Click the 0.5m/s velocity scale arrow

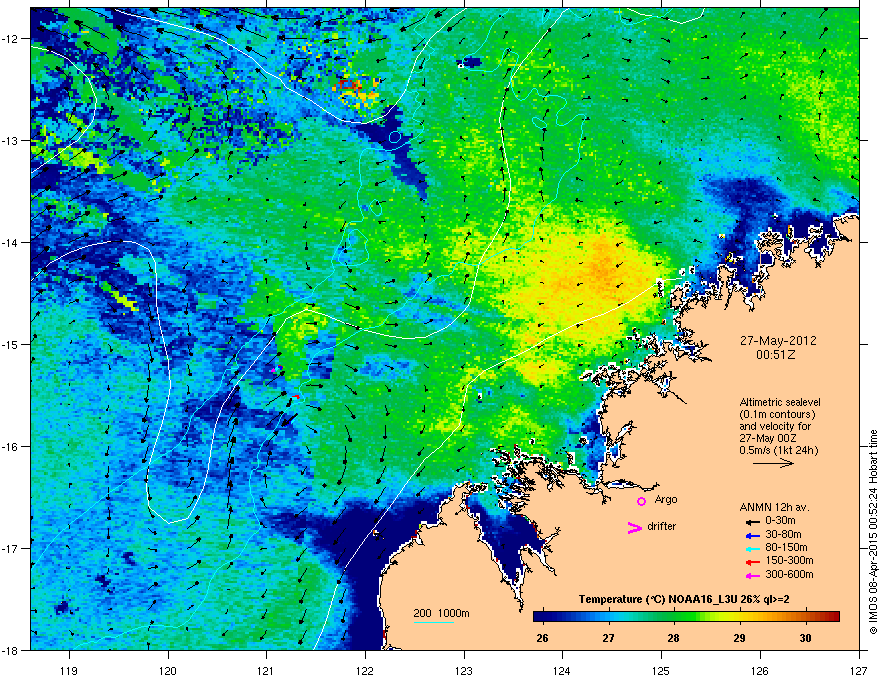coord(773,463)
